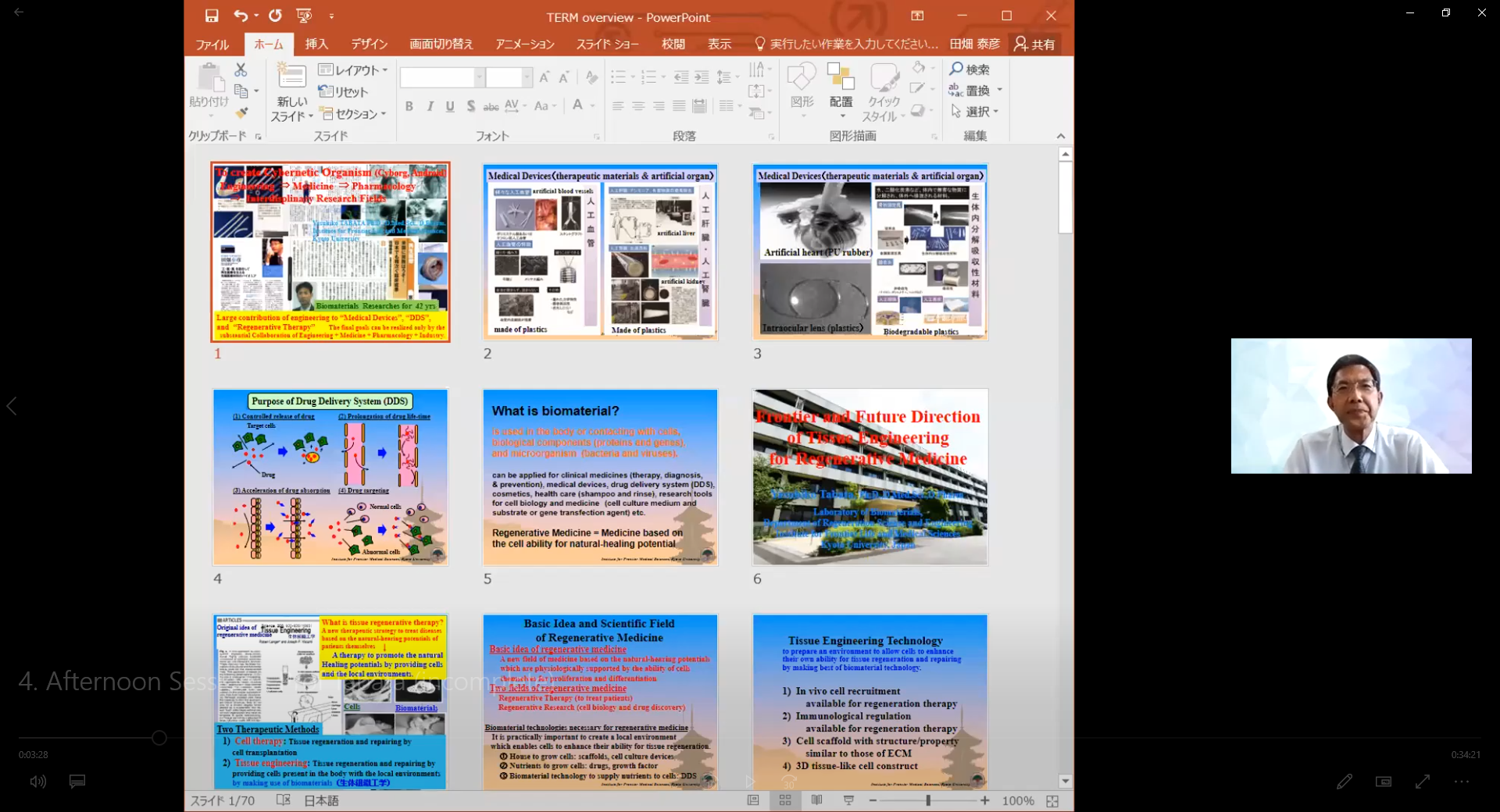Switch to the 挿入 ribbon tab

(x=316, y=44)
